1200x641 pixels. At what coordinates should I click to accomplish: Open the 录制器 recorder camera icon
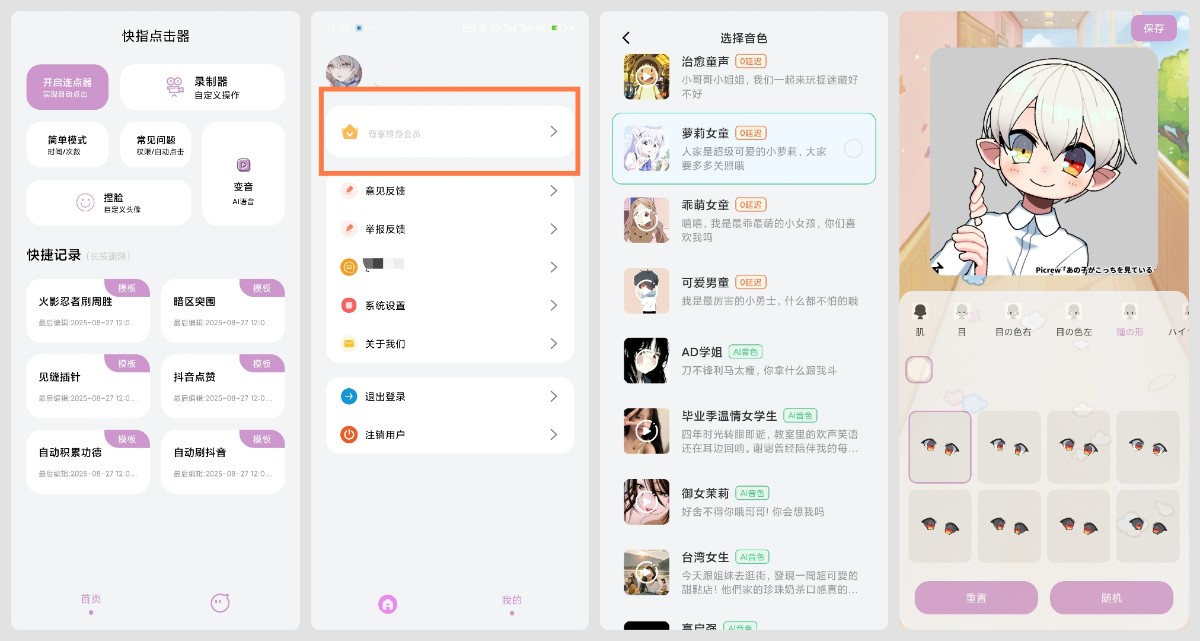[x=175, y=87]
